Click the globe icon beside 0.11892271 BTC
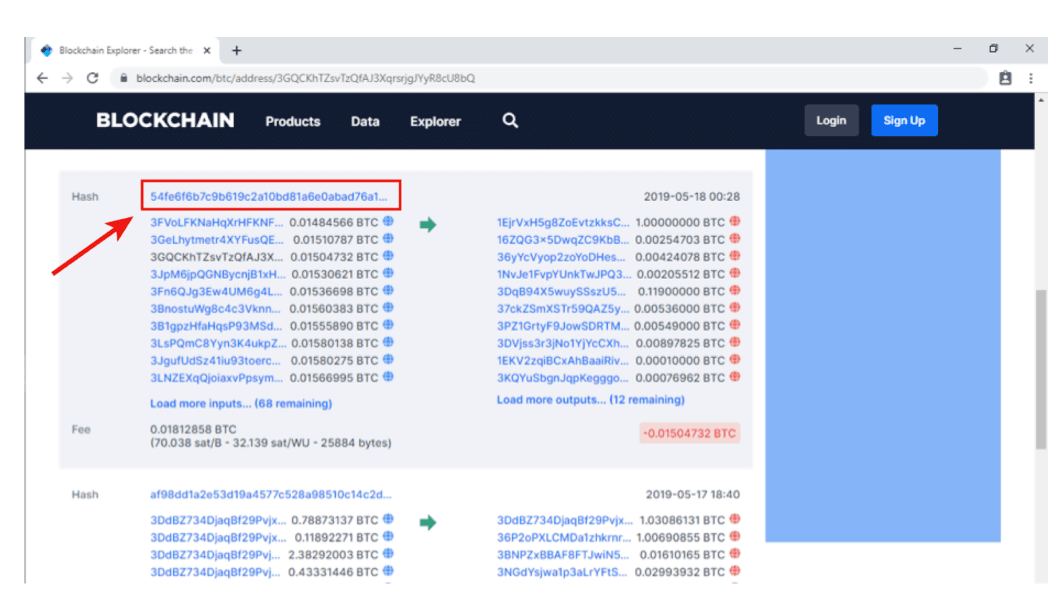The width and height of the screenshot is (1052, 592). tap(388, 537)
